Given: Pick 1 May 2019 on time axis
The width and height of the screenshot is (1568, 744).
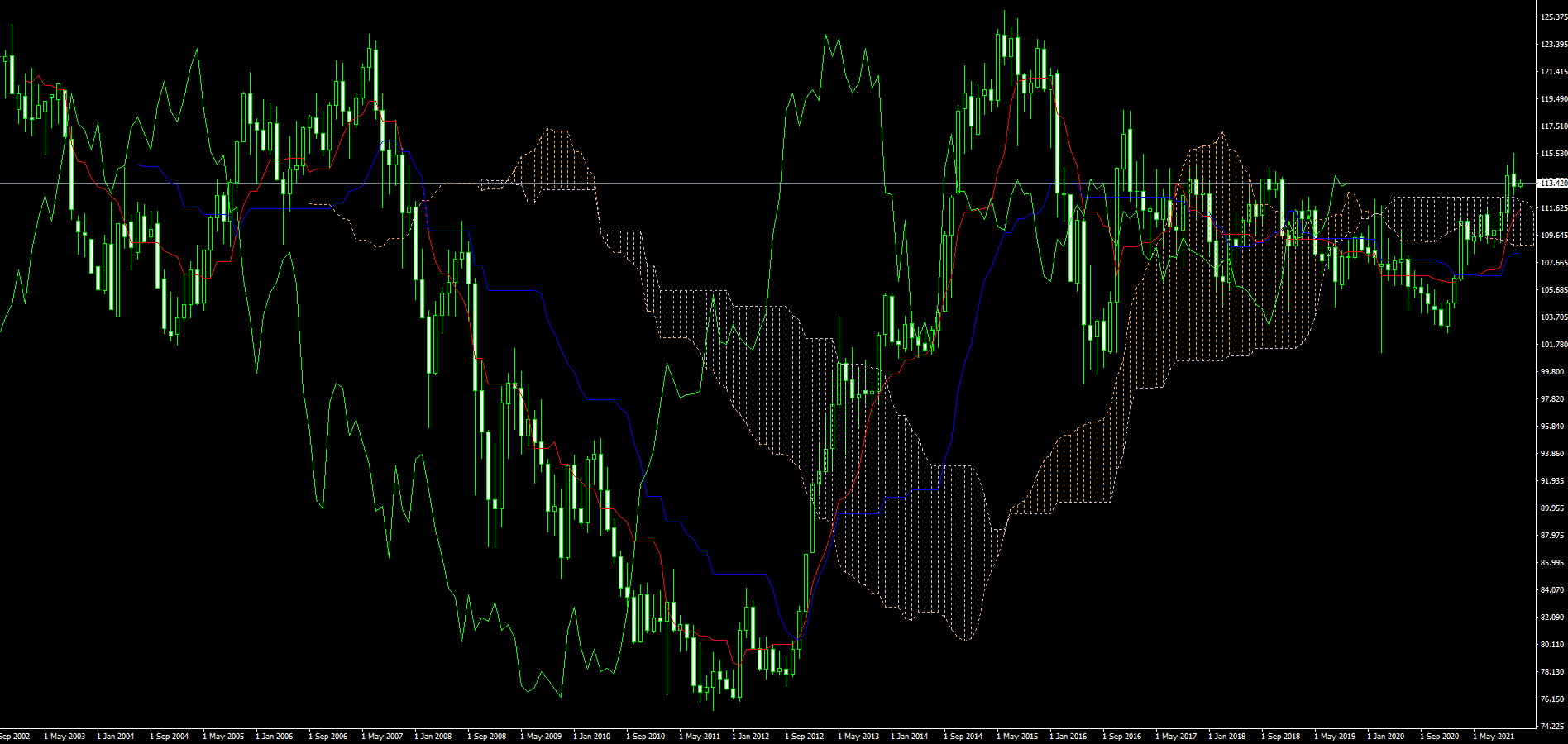Looking at the screenshot, I should tap(1334, 736).
